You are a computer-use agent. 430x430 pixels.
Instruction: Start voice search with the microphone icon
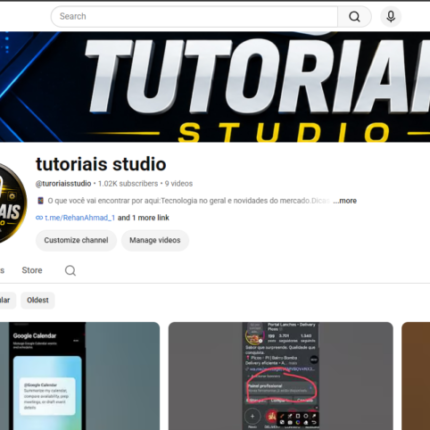click(x=391, y=16)
